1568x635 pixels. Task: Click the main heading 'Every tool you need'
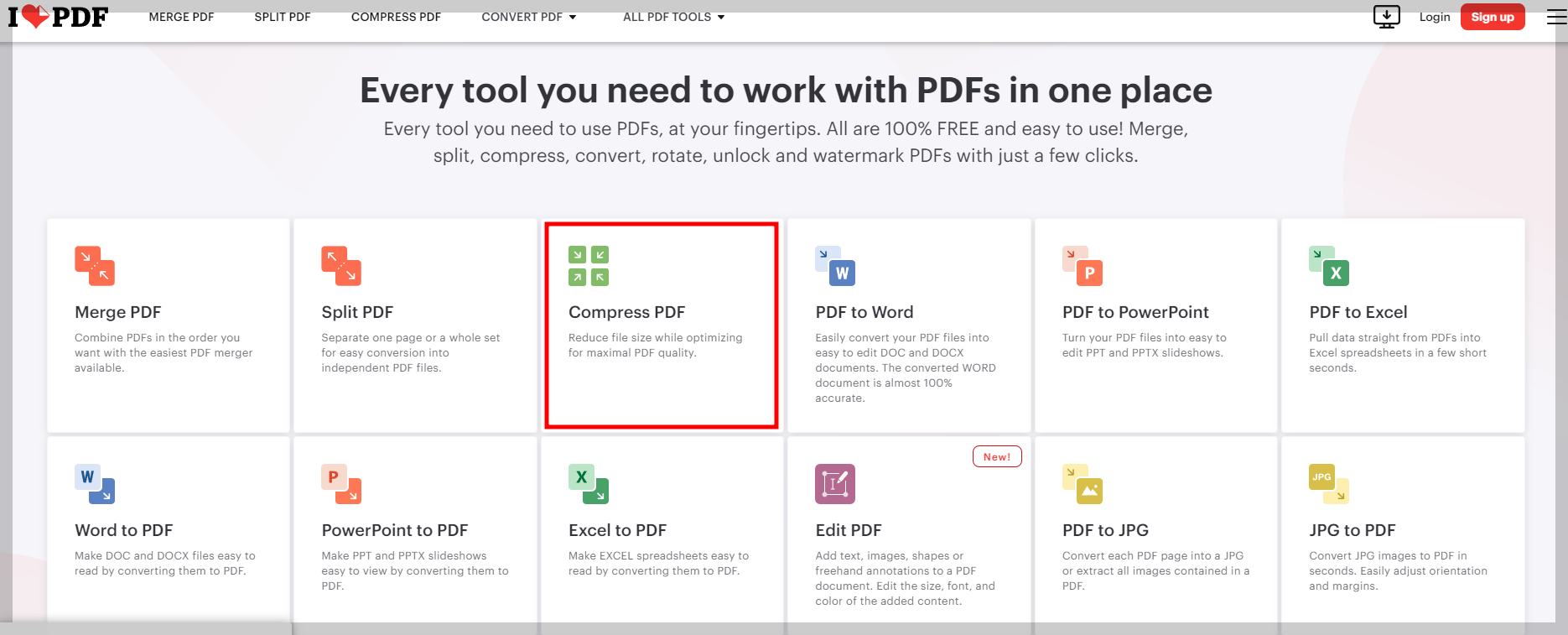[x=786, y=90]
